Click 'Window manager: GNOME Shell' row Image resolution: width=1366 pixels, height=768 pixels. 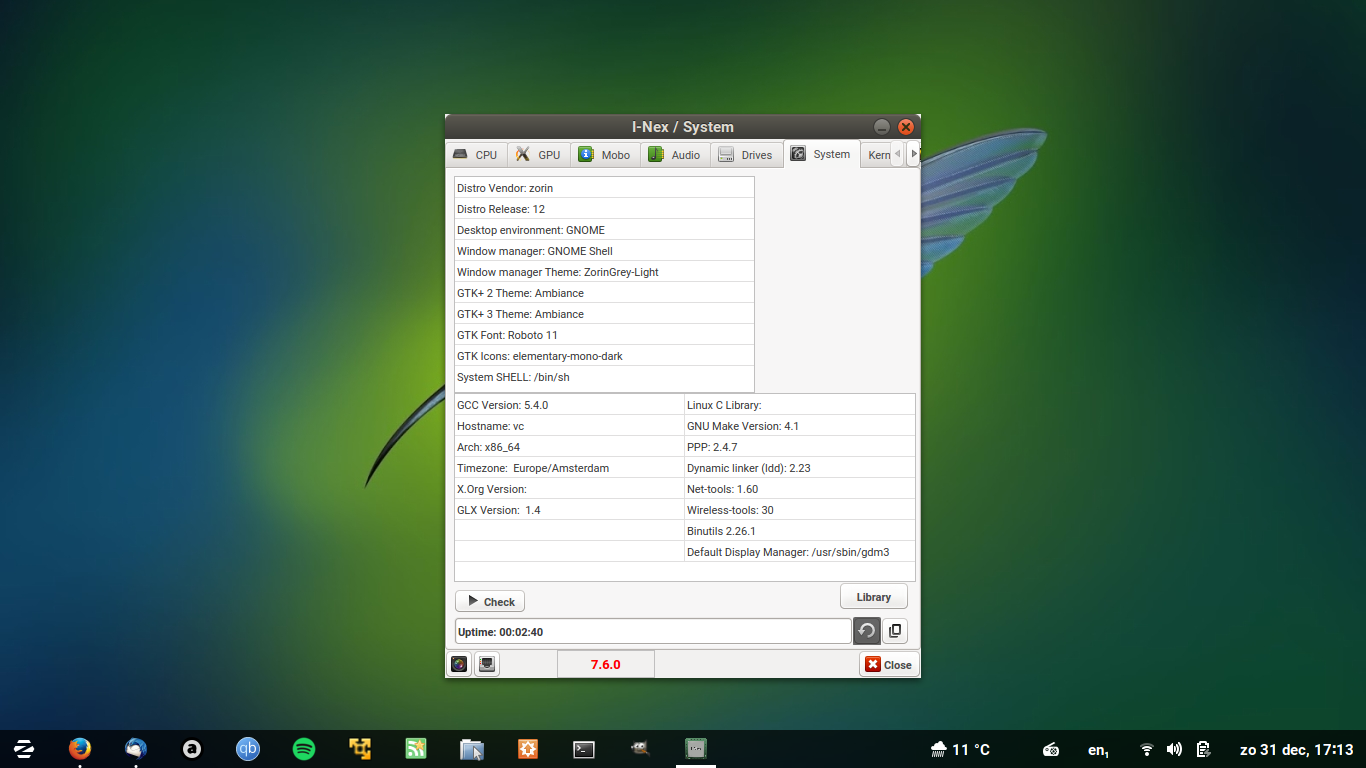coord(604,250)
